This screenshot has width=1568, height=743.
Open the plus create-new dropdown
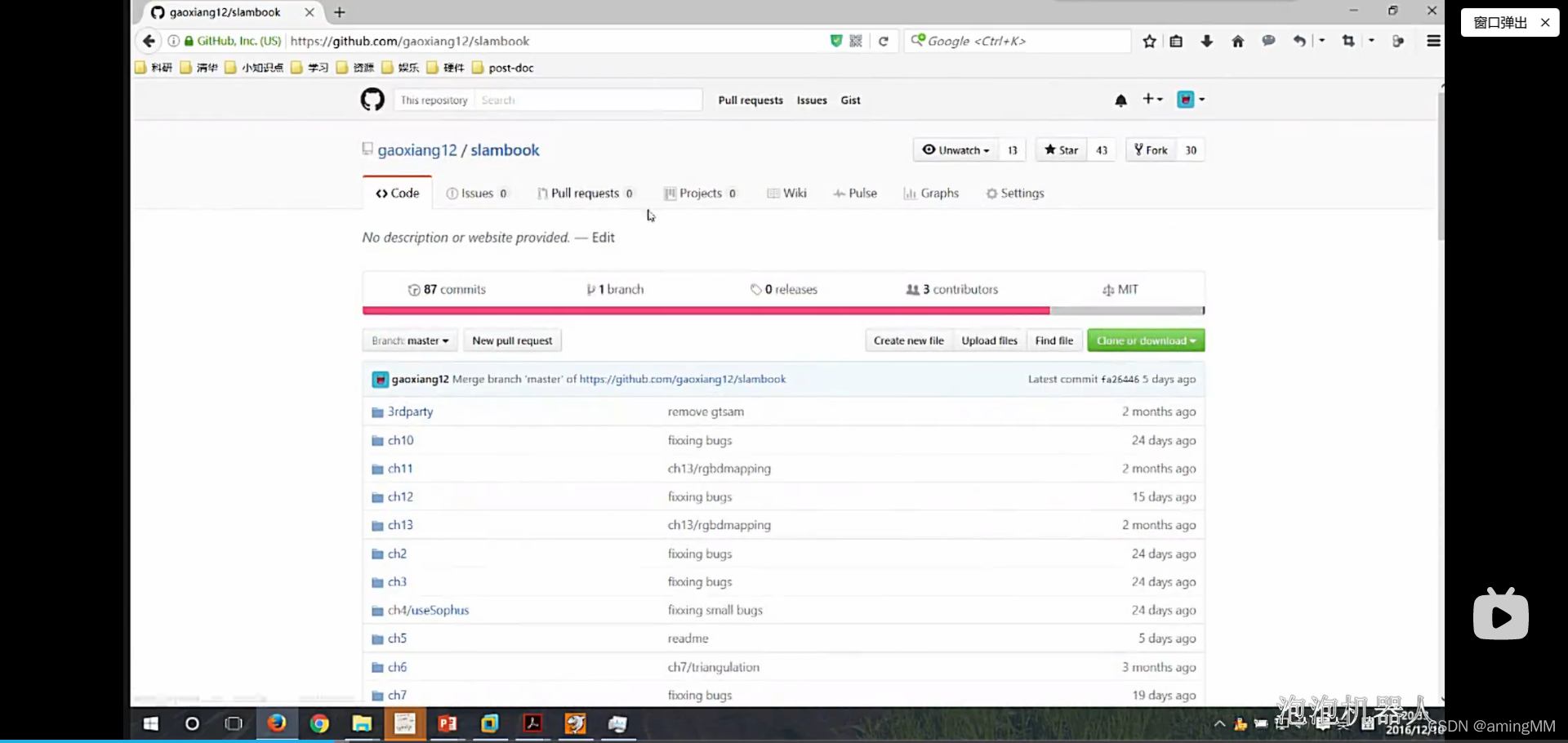1152,99
